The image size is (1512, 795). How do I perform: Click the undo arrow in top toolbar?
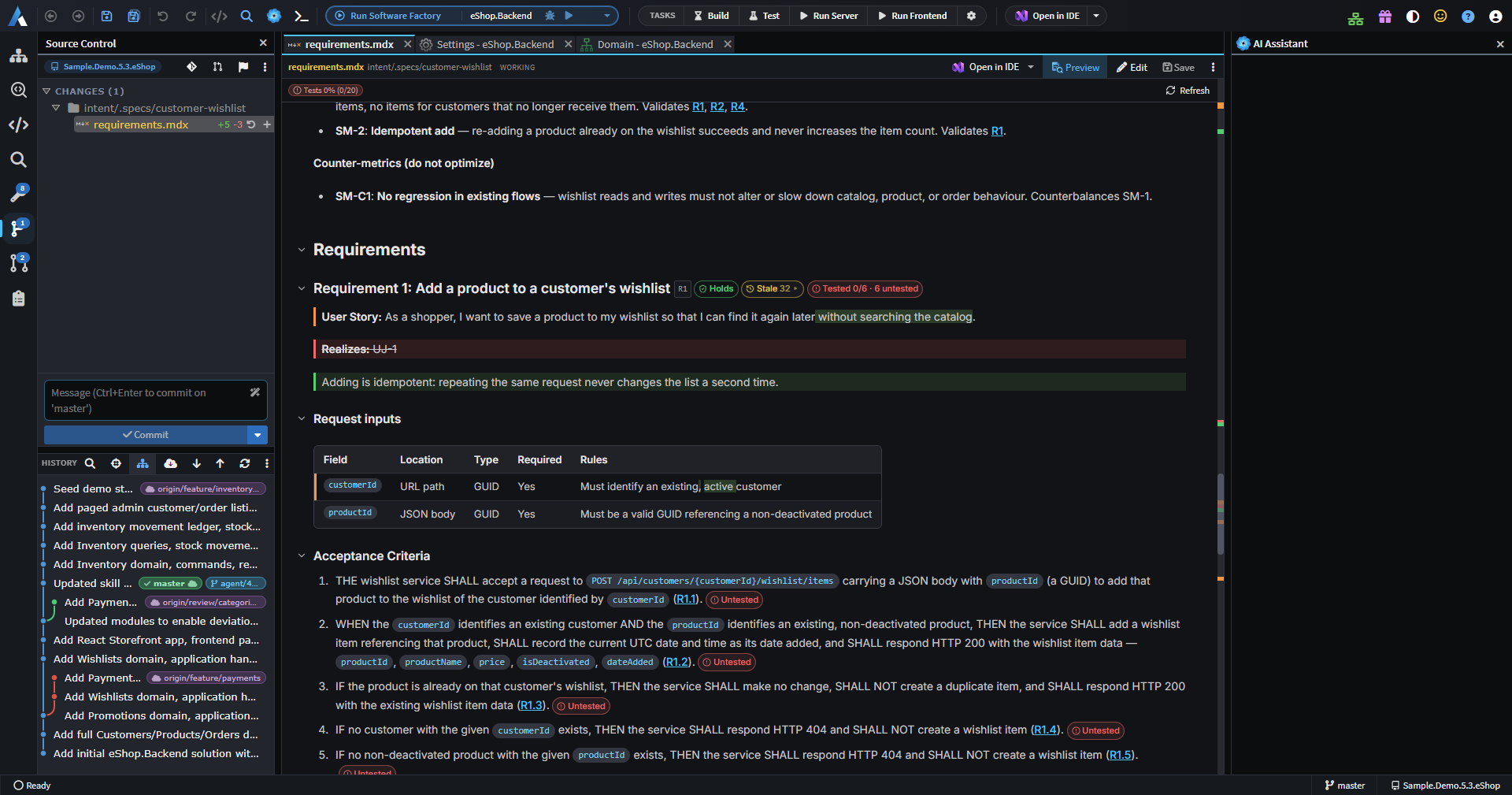click(163, 16)
